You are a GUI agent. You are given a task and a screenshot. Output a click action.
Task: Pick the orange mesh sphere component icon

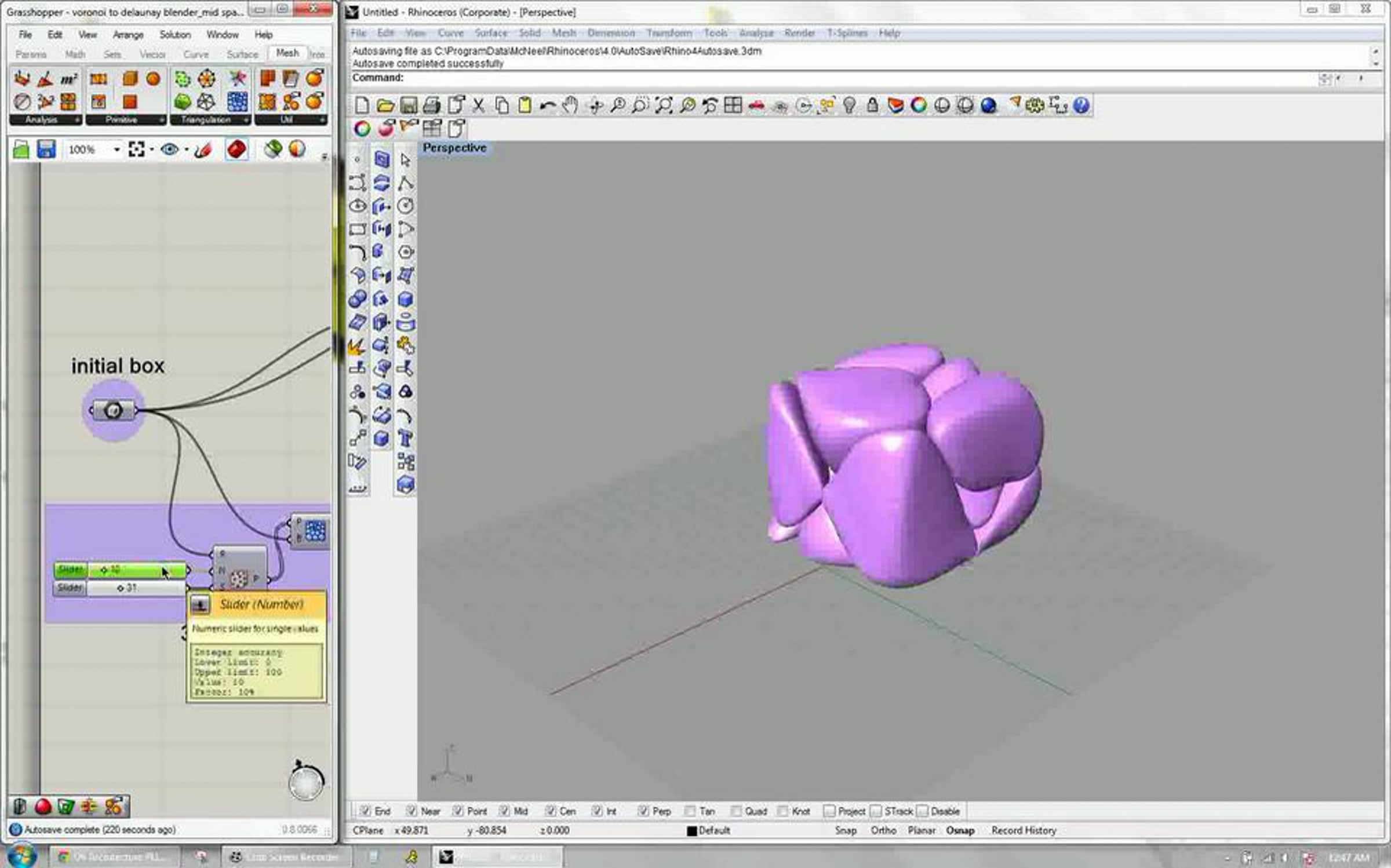(153, 79)
